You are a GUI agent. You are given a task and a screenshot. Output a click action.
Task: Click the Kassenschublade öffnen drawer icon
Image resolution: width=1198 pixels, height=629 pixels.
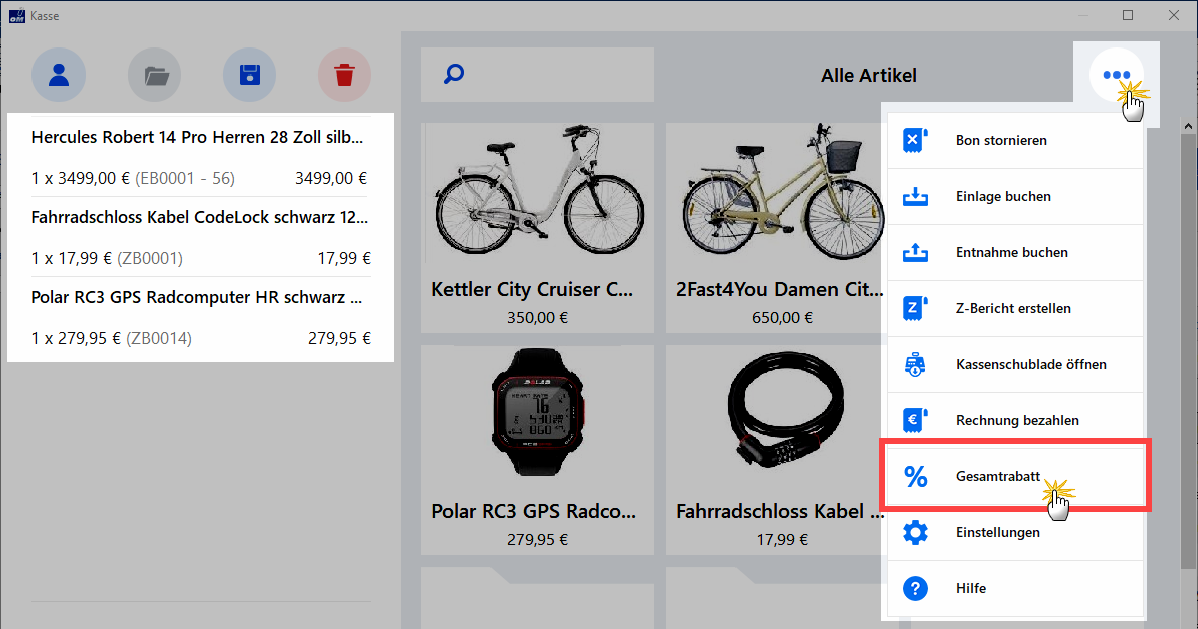click(x=915, y=365)
